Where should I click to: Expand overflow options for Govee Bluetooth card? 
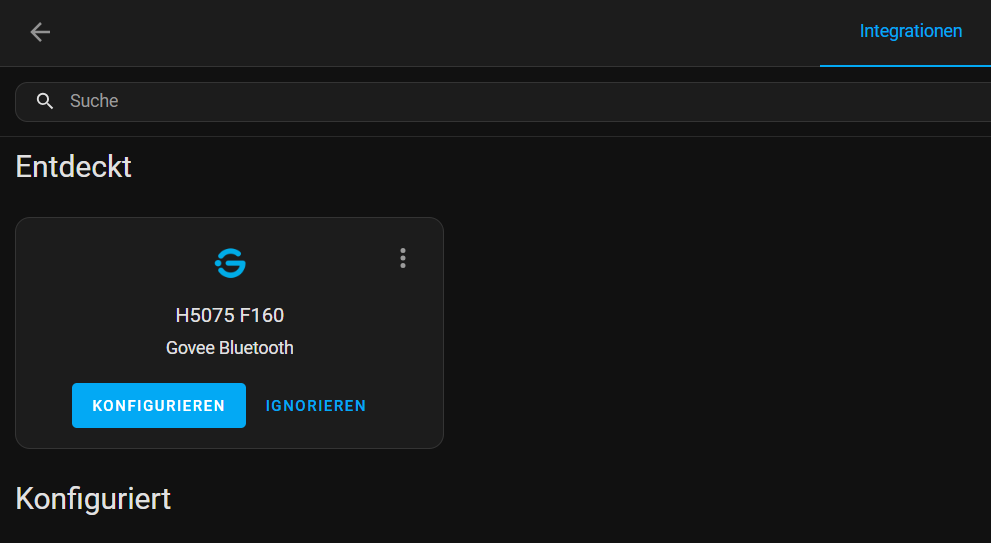click(x=403, y=258)
